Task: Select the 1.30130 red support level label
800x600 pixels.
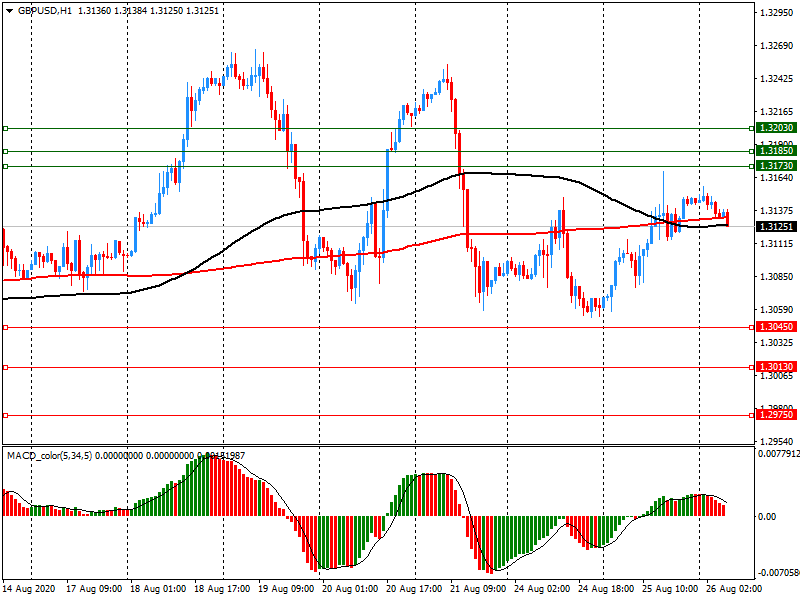Action: (x=776, y=367)
